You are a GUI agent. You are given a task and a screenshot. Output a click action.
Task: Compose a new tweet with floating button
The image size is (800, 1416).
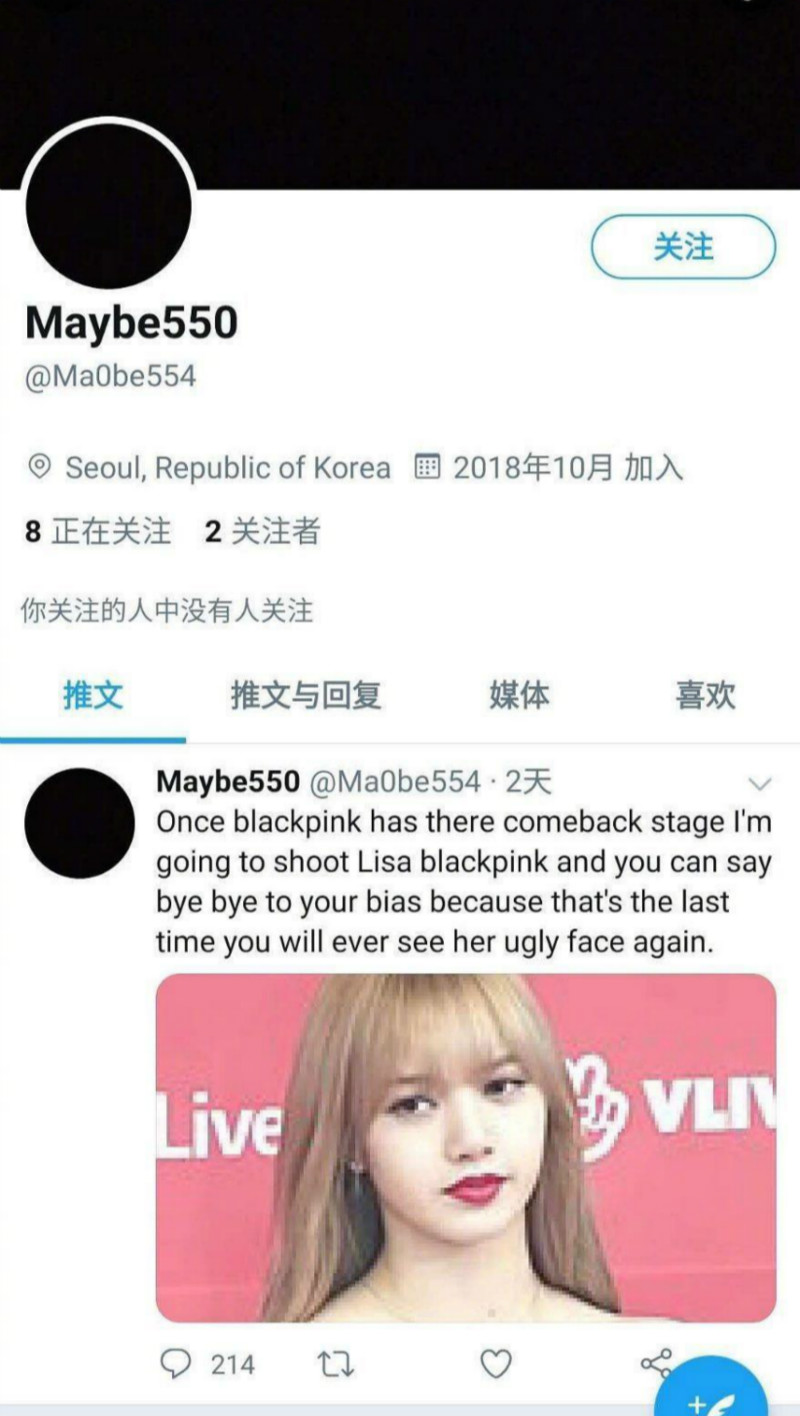[x=710, y=1390]
